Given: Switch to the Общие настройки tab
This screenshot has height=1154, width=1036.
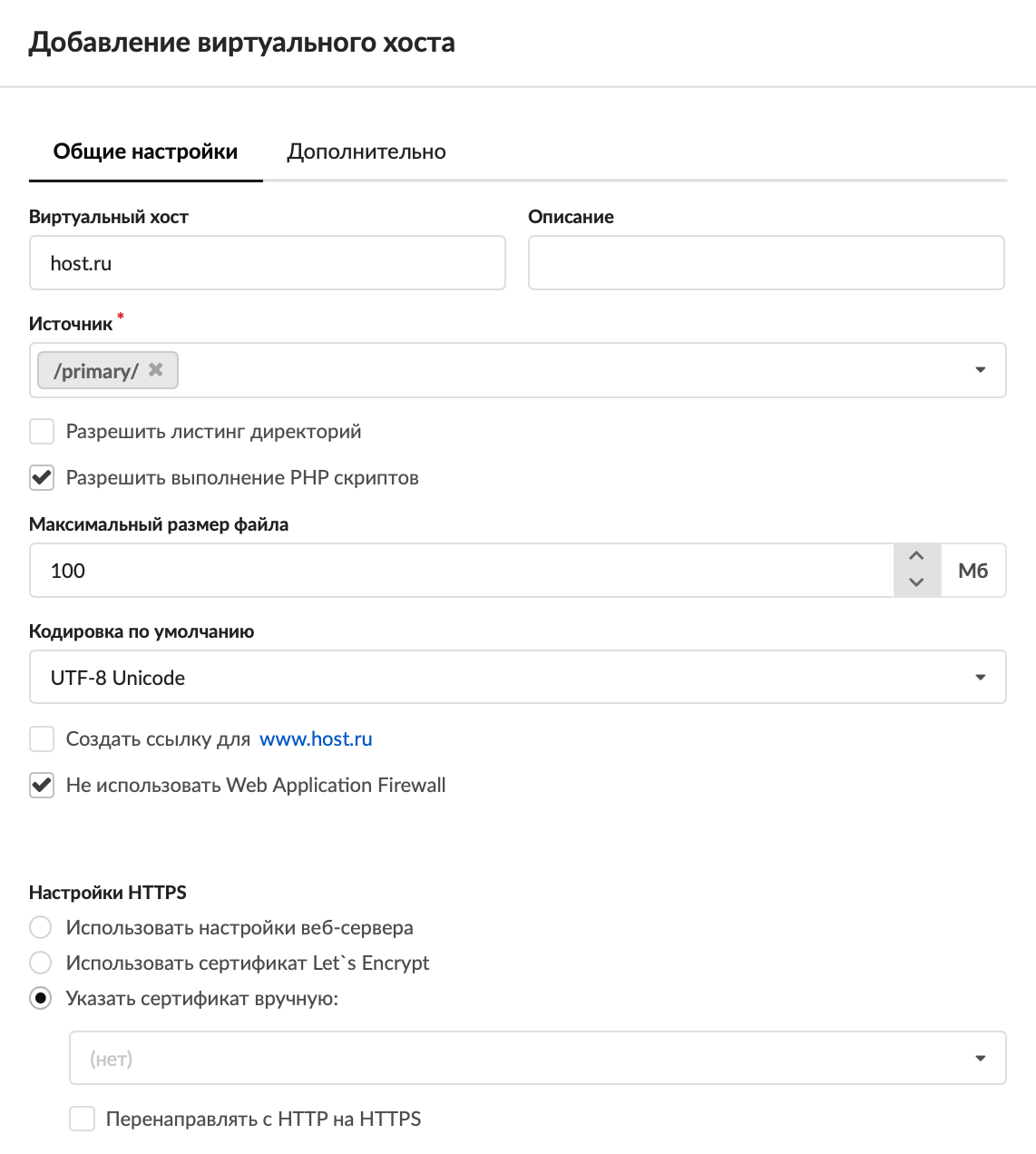Looking at the screenshot, I should 145,152.
